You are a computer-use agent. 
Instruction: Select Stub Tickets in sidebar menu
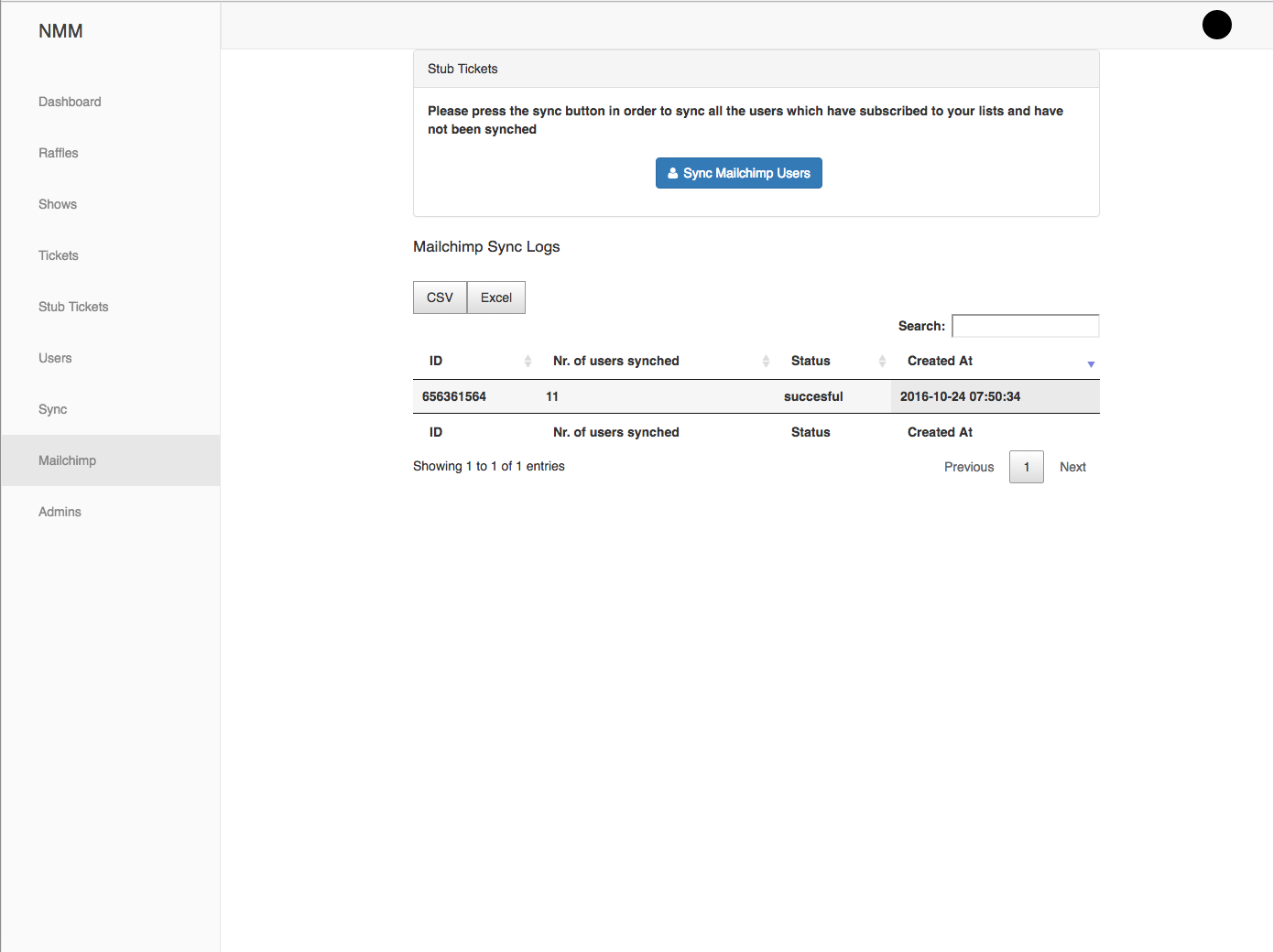[73, 307]
